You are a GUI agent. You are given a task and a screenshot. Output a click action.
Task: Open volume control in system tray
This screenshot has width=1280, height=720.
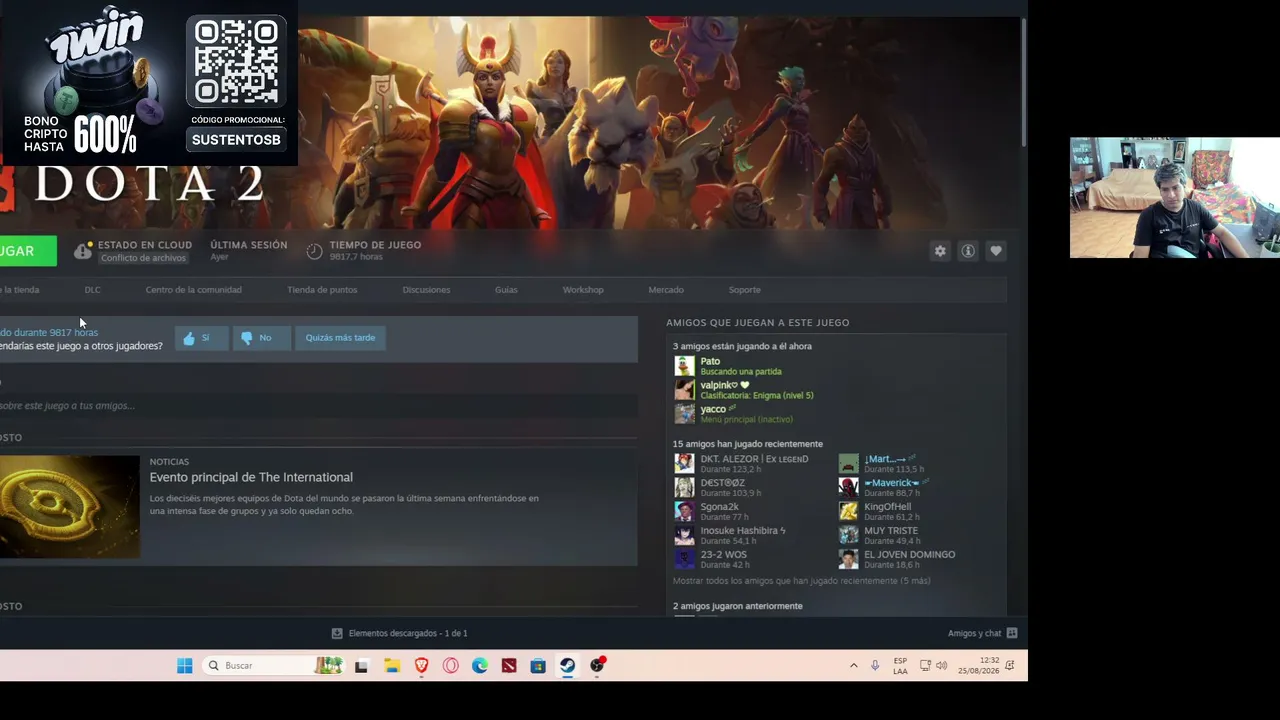pyautogui.click(x=941, y=666)
